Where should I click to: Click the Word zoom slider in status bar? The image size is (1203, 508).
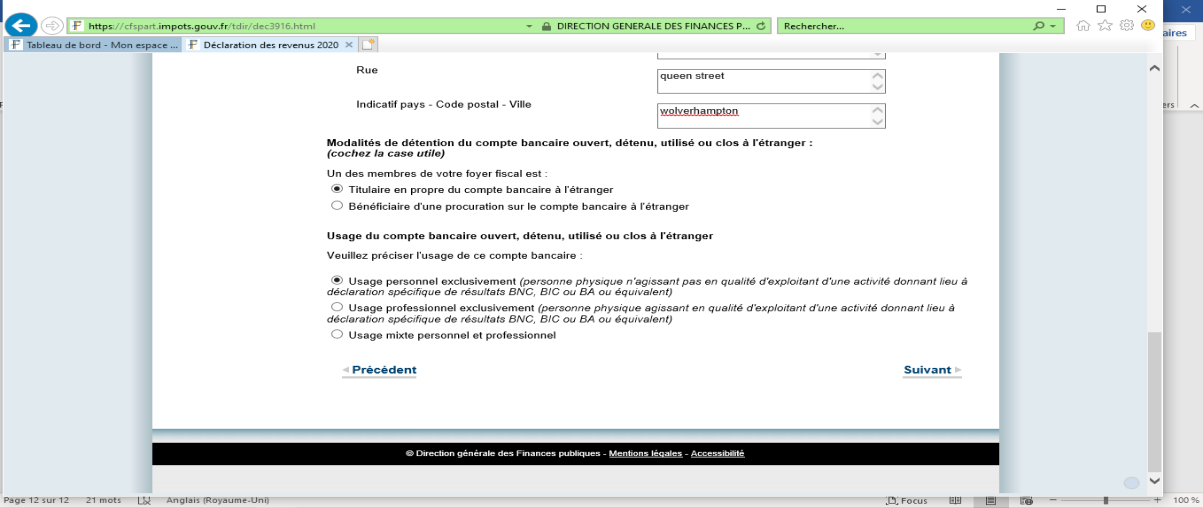click(1105, 500)
